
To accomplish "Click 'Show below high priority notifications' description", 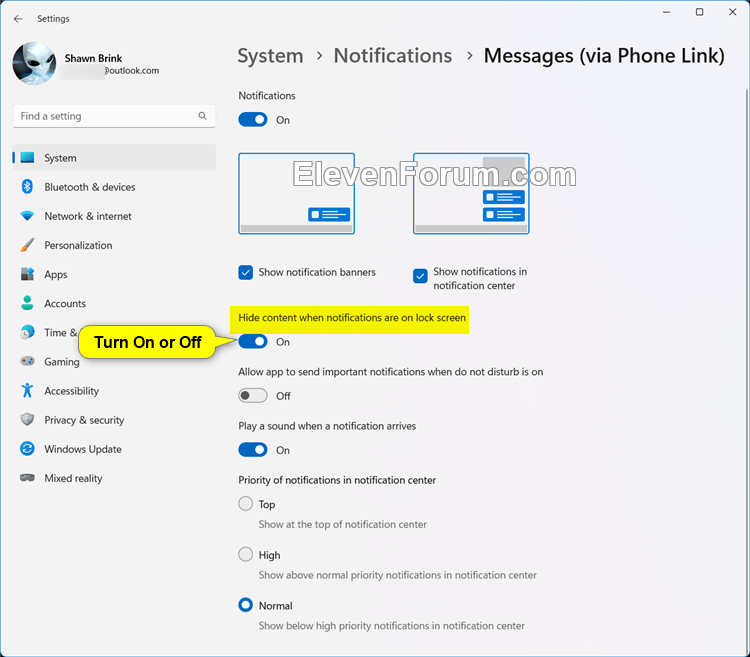I will point(391,625).
